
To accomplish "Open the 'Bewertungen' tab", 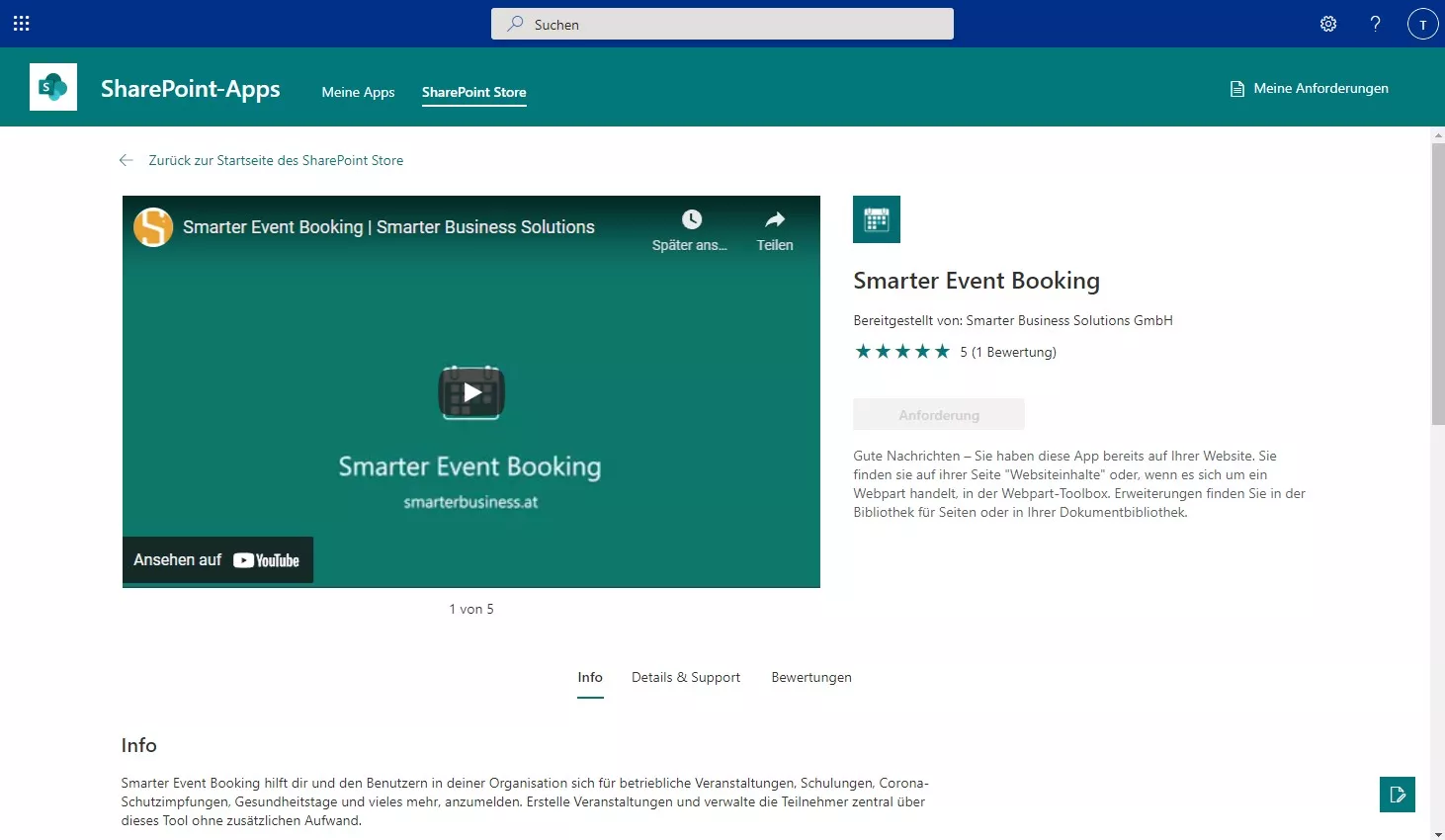I will (810, 677).
